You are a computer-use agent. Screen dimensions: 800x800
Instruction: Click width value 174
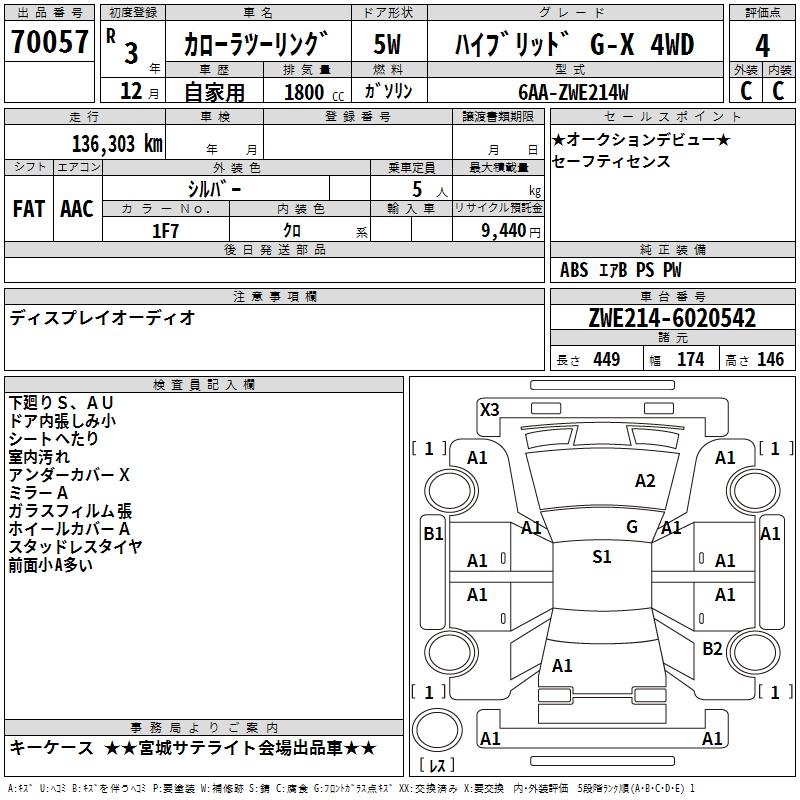690,359
